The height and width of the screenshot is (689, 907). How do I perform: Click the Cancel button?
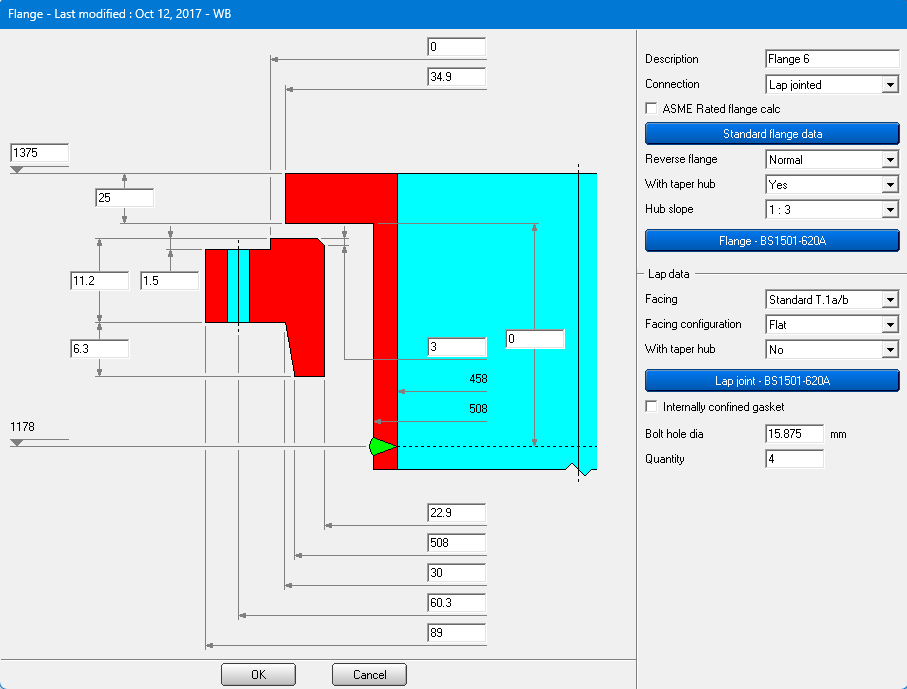tap(369, 674)
